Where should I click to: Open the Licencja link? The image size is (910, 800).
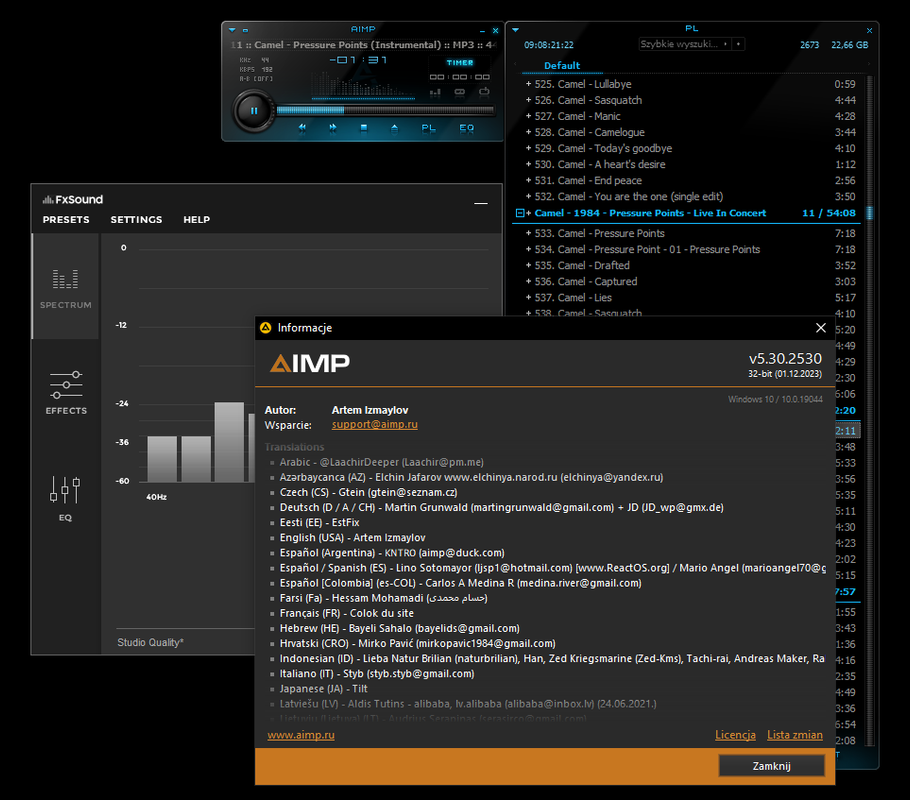(735, 735)
